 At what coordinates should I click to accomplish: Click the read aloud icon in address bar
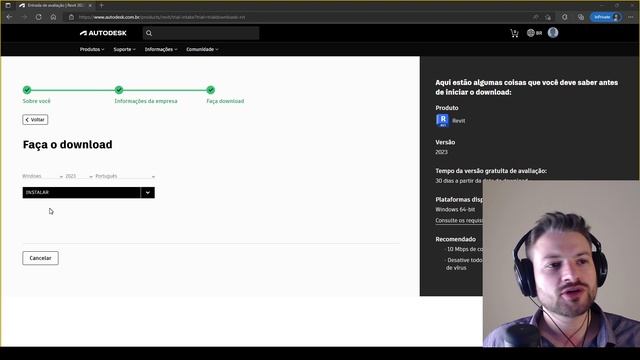click(536, 17)
